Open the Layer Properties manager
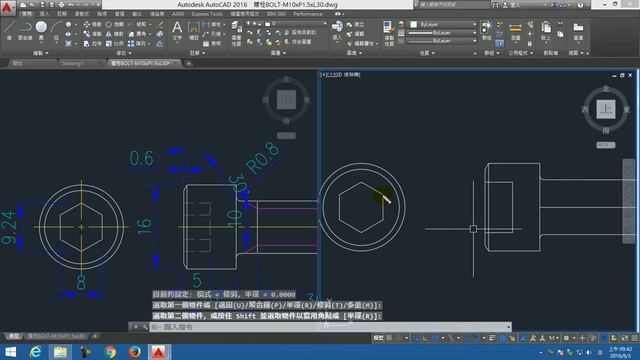This screenshot has width=640, height=360. point(236,33)
